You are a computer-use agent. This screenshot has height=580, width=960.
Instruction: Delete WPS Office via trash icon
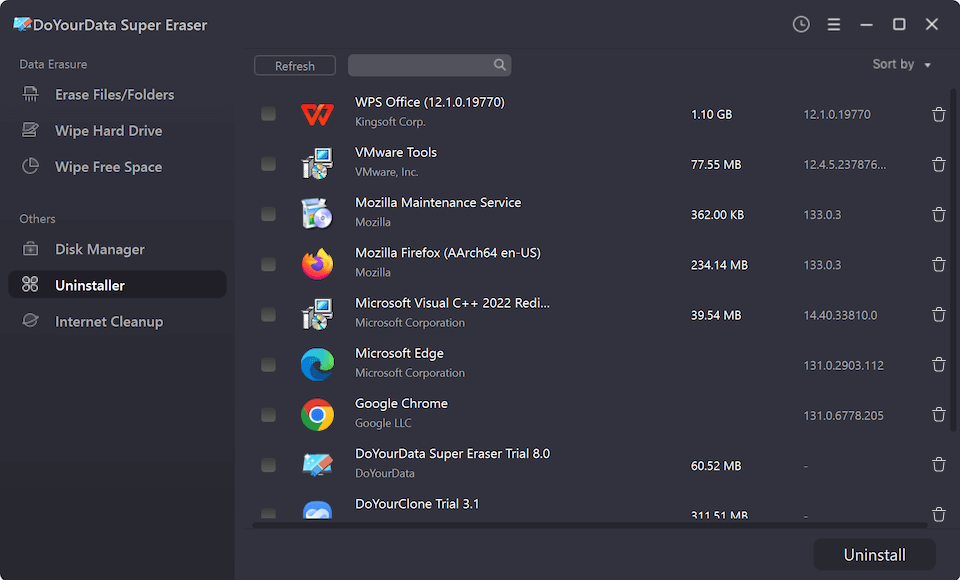pos(939,115)
